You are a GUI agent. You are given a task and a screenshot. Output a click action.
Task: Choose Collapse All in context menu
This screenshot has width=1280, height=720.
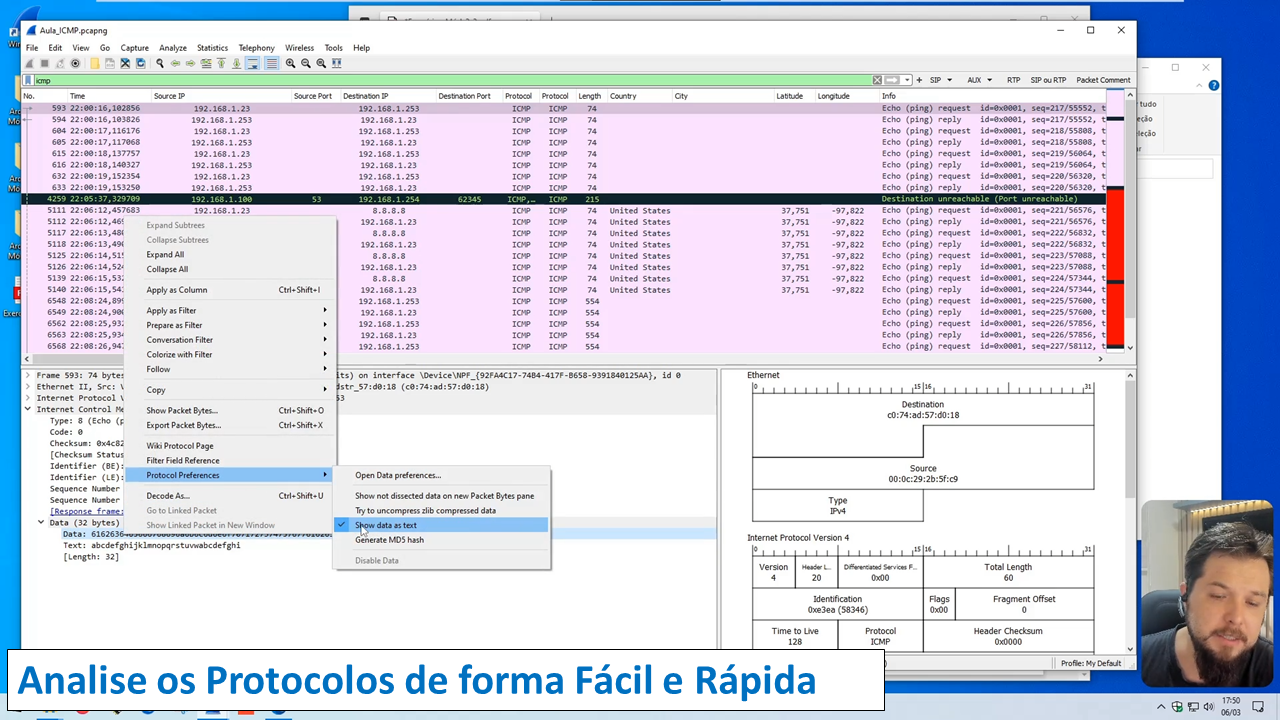tap(229, 269)
